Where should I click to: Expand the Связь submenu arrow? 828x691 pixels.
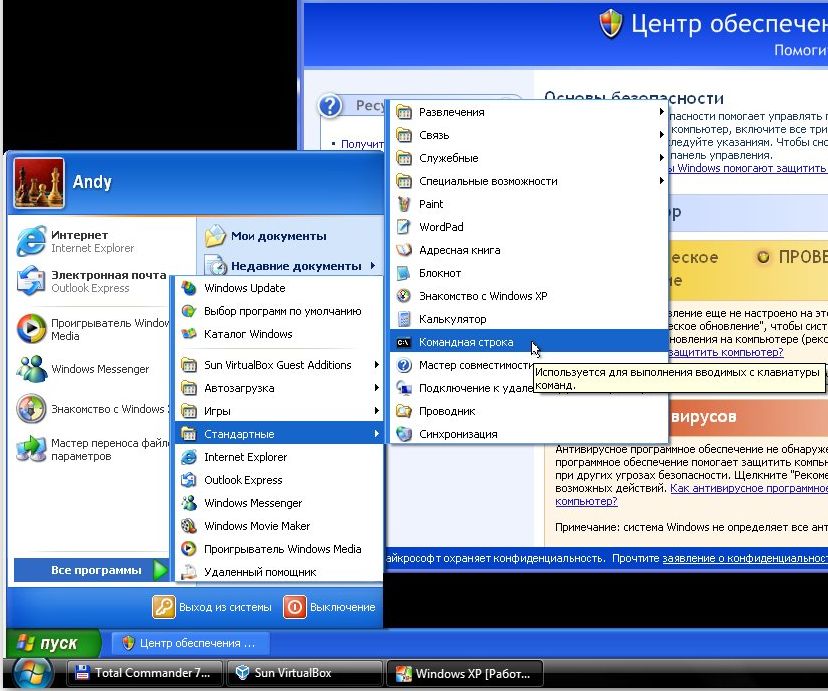point(661,135)
